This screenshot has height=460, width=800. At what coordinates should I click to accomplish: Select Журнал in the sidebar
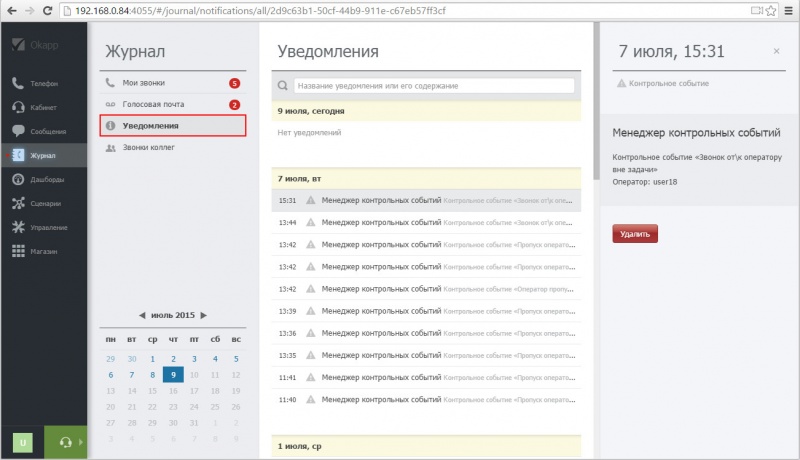[43, 155]
